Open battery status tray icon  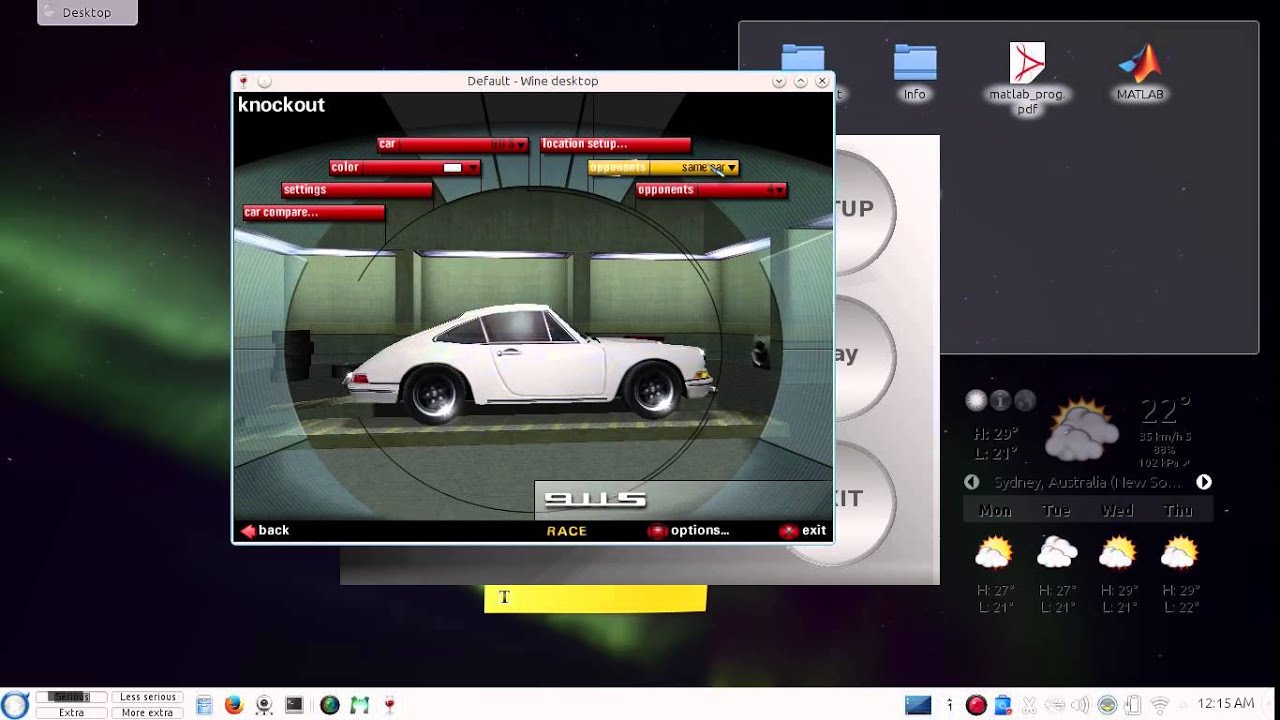click(x=1134, y=705)
